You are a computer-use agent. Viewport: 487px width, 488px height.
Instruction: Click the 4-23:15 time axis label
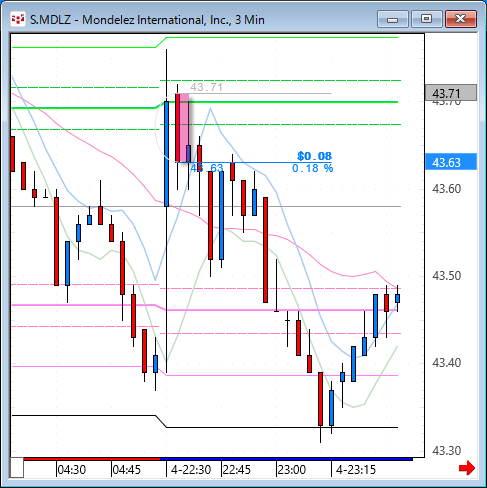(356, 470)
